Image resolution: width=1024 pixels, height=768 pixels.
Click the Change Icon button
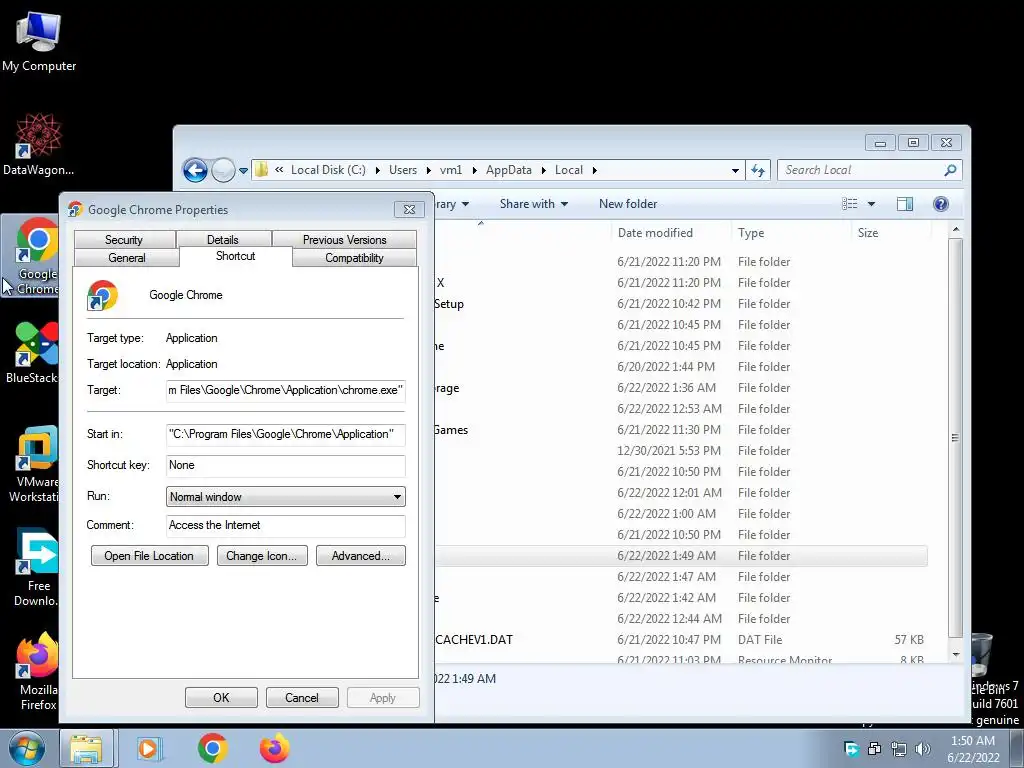262,556
